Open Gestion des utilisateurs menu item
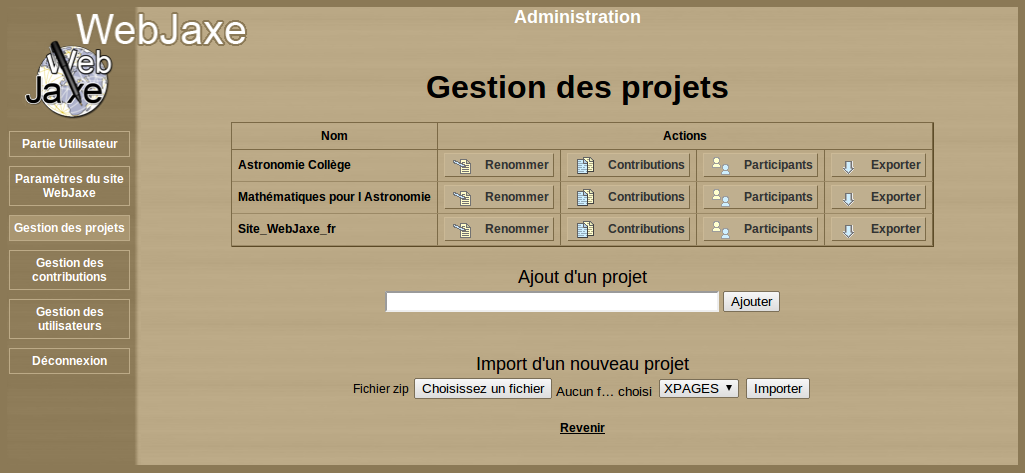The height and width of the screenshot is (473, 1025). (70, 319)
